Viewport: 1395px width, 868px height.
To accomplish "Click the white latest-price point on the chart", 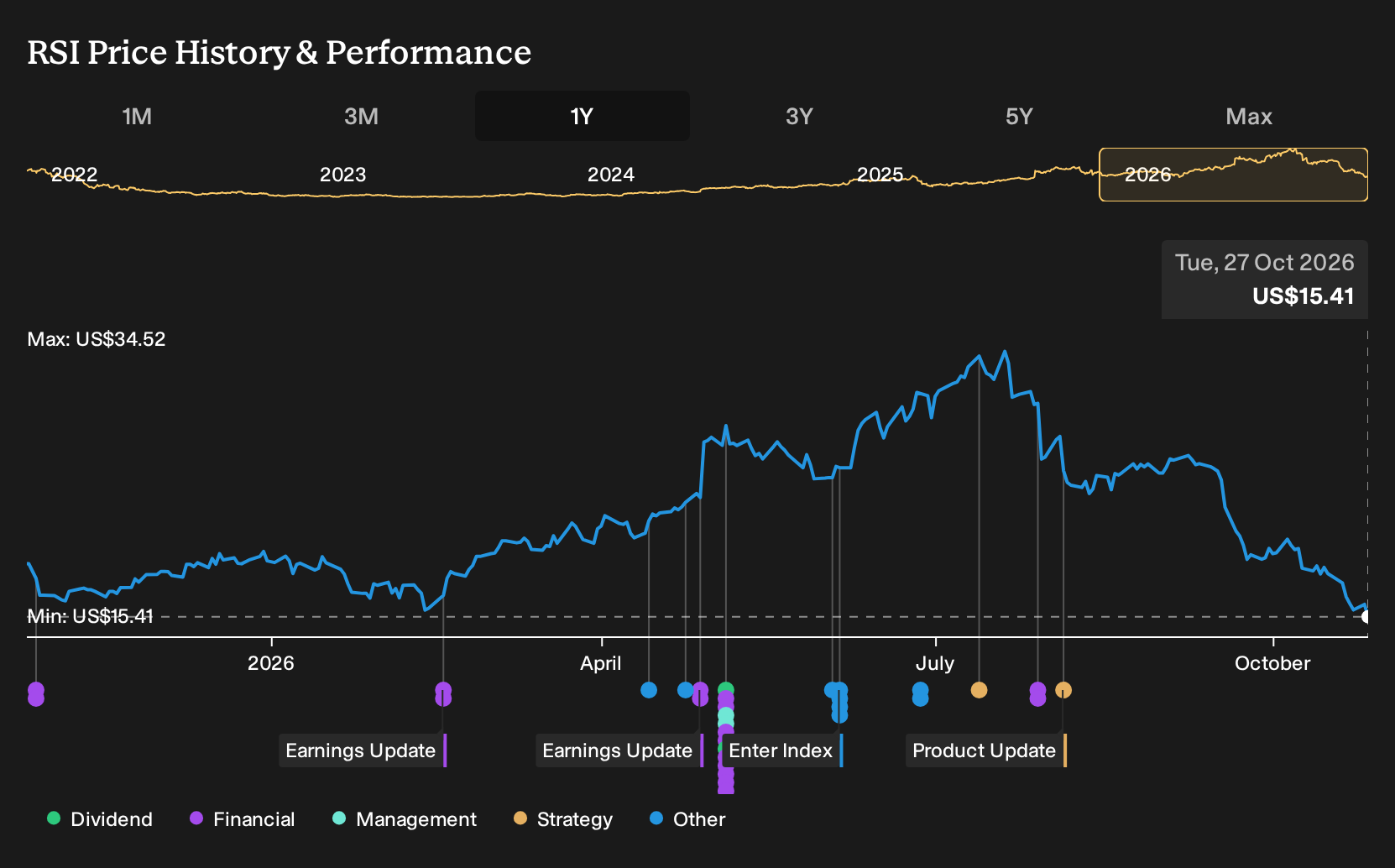I will tap(1366, 617).
